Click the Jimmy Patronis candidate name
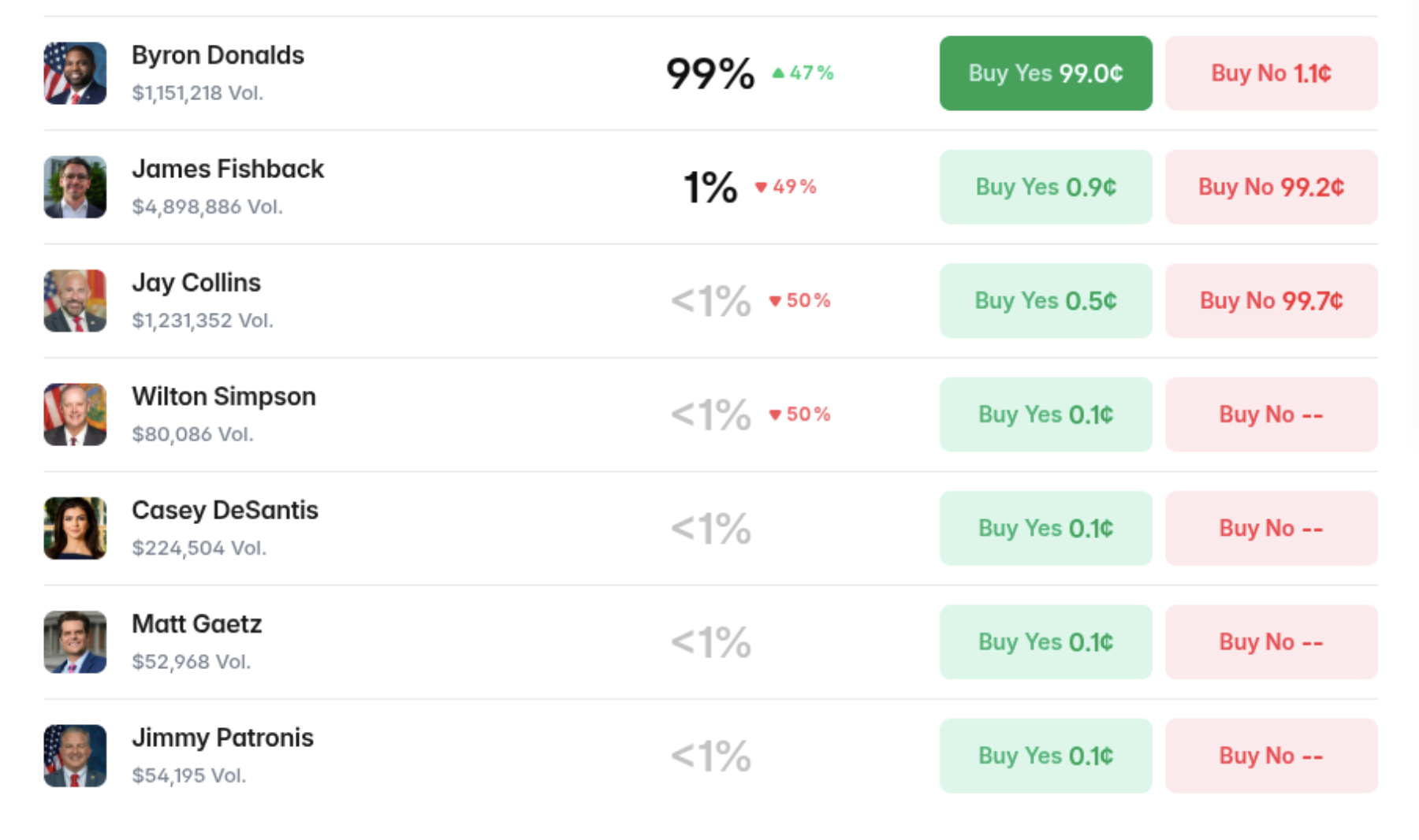The image size is (1419, 840). (222, 738)
